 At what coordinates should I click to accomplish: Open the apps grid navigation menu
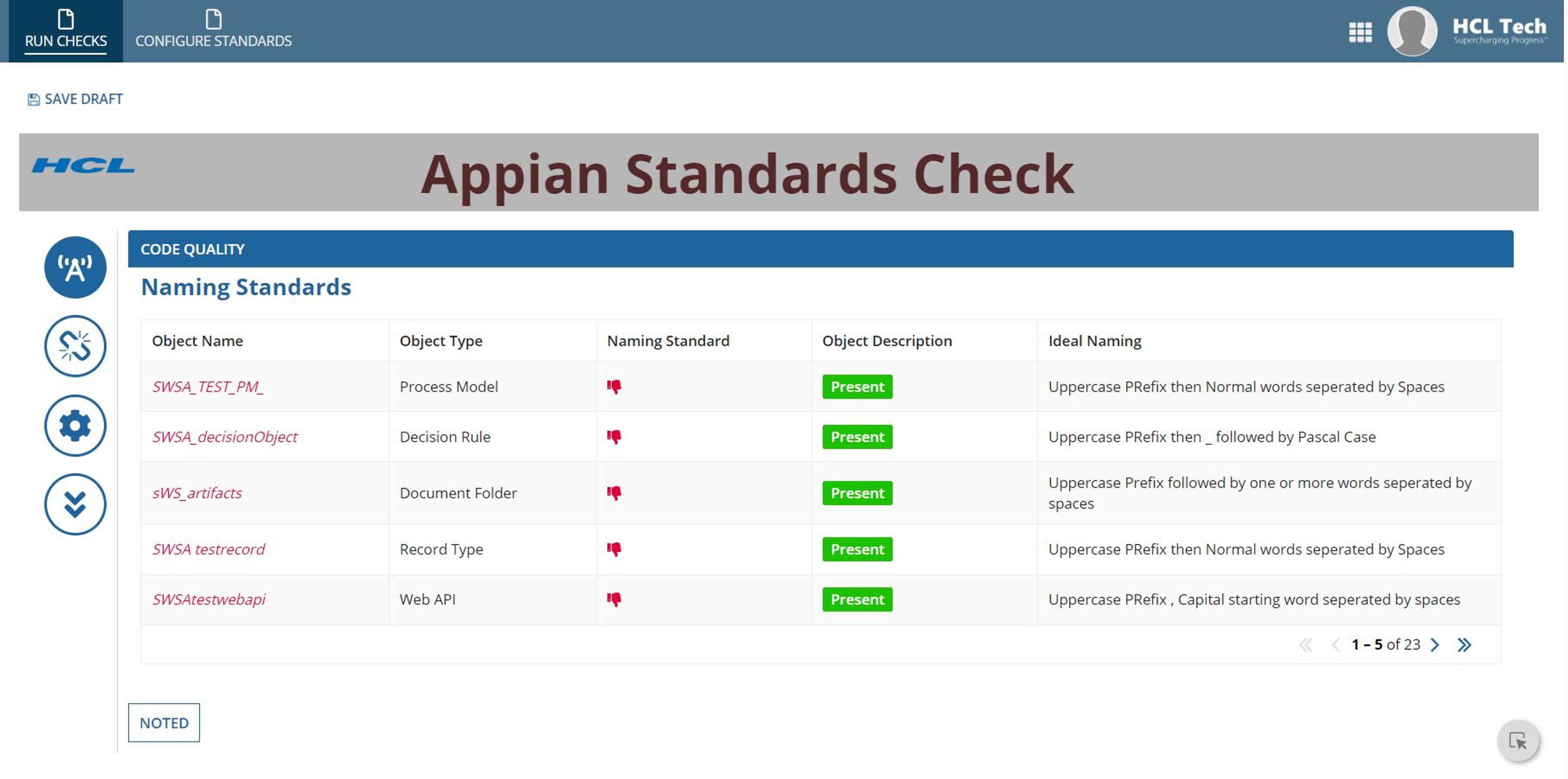[1360, 32]
